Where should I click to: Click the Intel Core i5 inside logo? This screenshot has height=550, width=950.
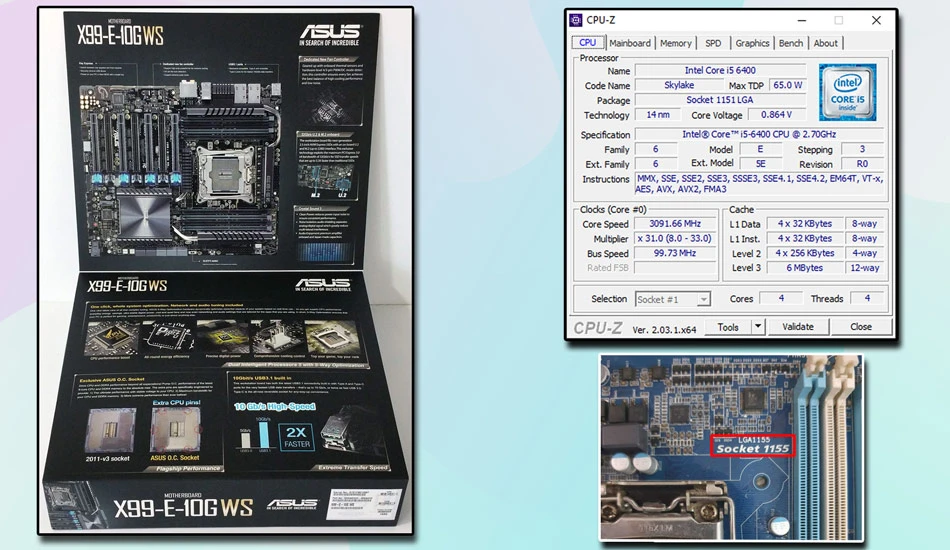tap(847, 93)
